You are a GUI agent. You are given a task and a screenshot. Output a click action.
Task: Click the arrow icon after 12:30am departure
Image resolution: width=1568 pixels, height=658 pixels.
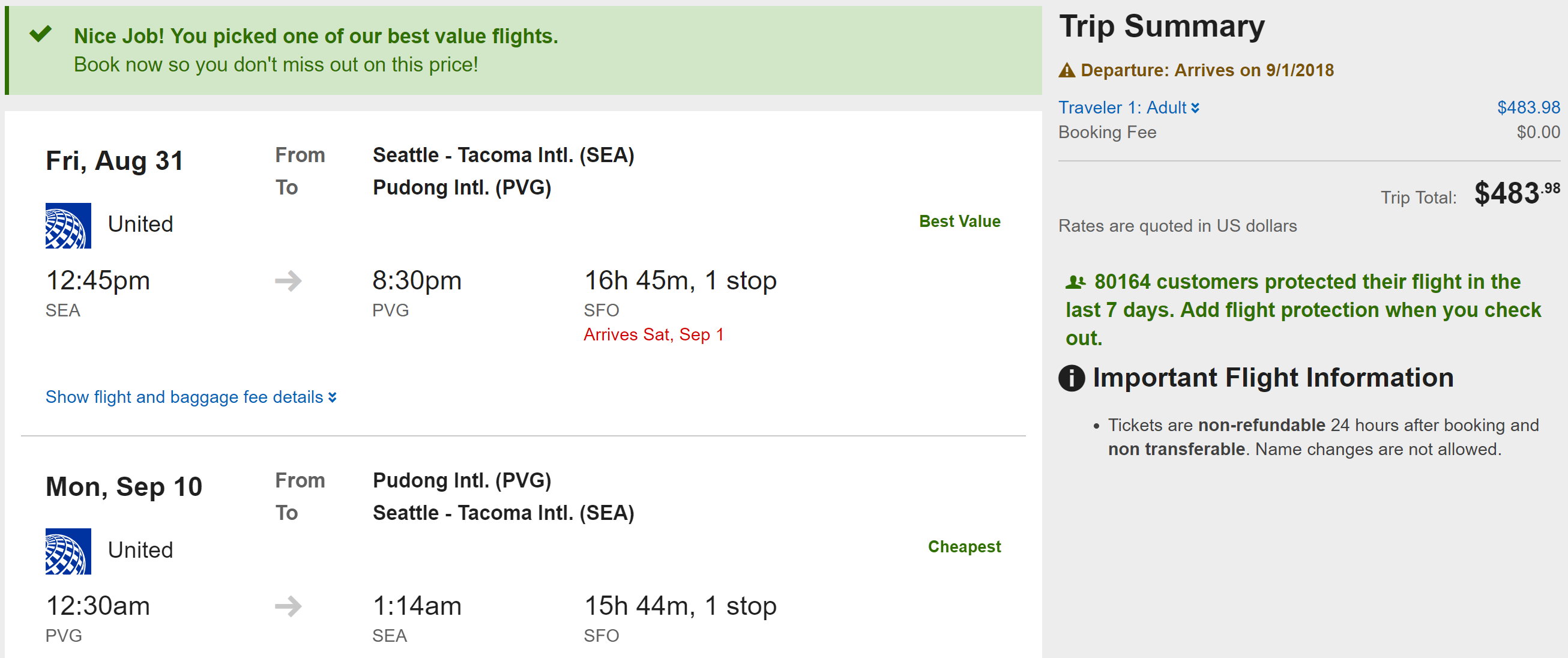288,606
